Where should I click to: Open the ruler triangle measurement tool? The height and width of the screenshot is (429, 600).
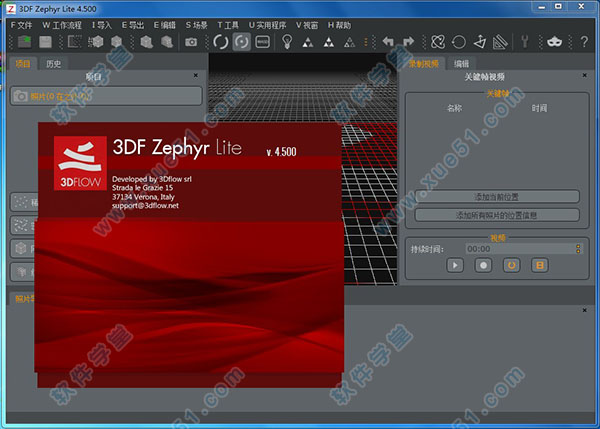(x=500, y=42)
